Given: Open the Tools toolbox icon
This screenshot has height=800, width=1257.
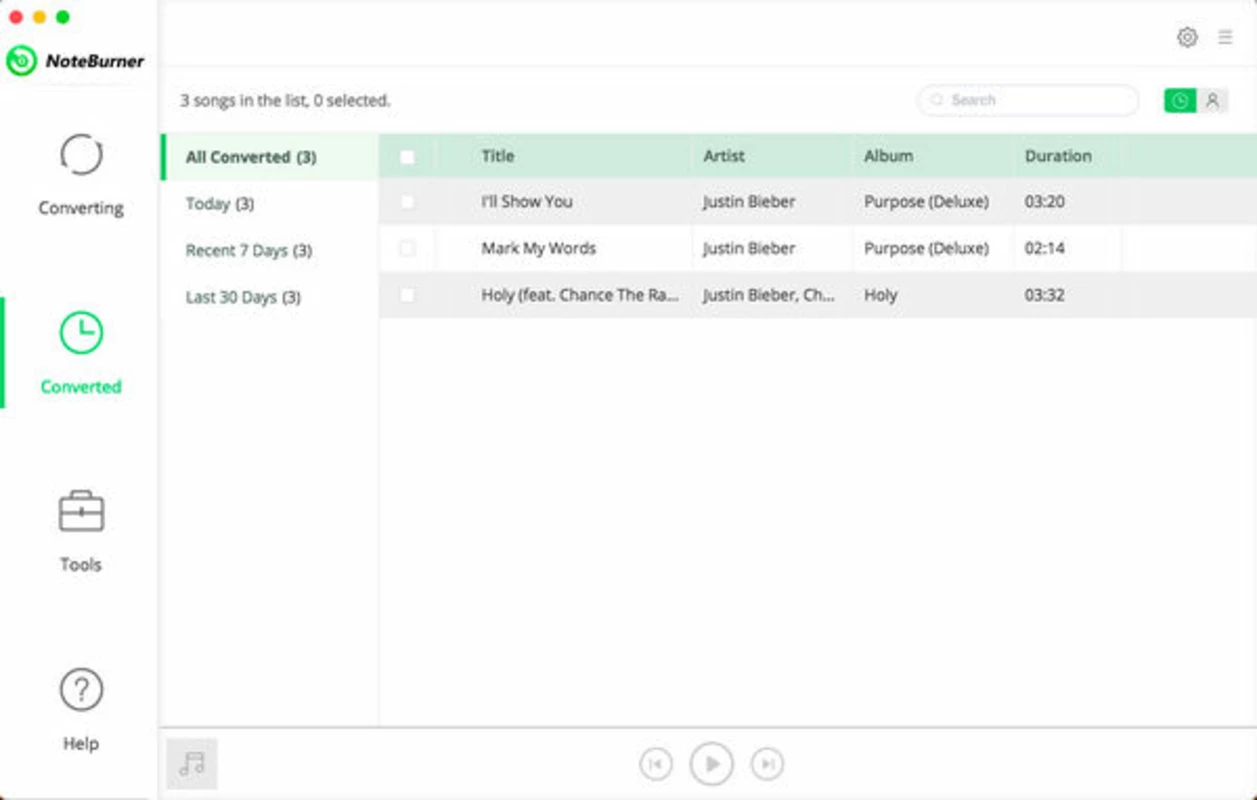Looking at the screenshot, I should coord(81,511).
